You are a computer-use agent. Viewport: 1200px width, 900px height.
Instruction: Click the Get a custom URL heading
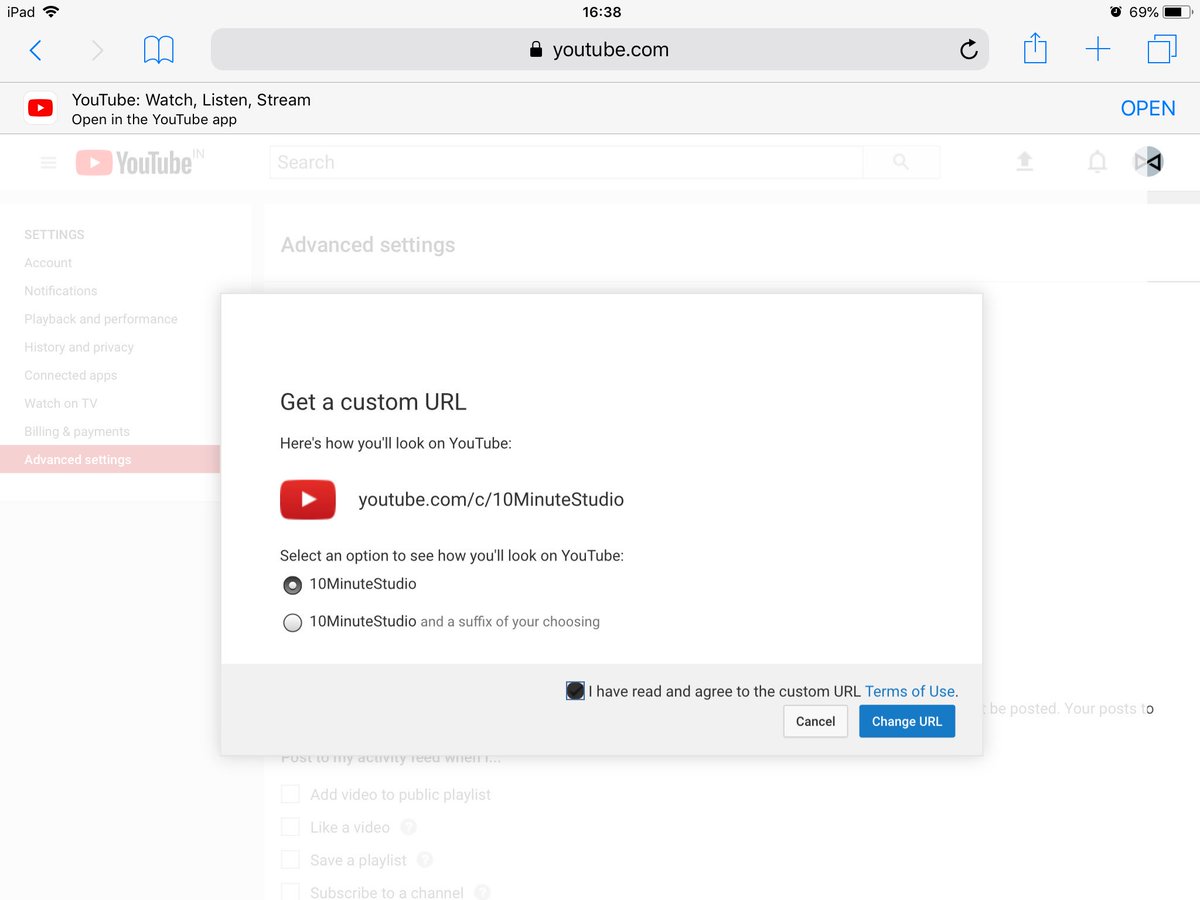(x=373, y=402)
